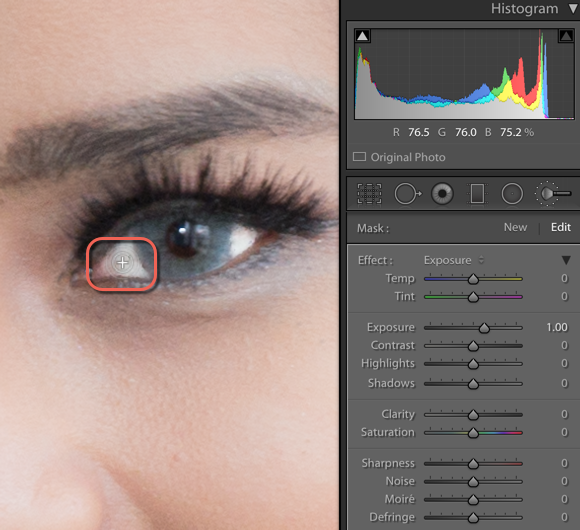Image resolution: width=580 pixels, height=530 pixels.
Task: Toggle shadow clipping indicator in histogram
Action: (362, 36)
